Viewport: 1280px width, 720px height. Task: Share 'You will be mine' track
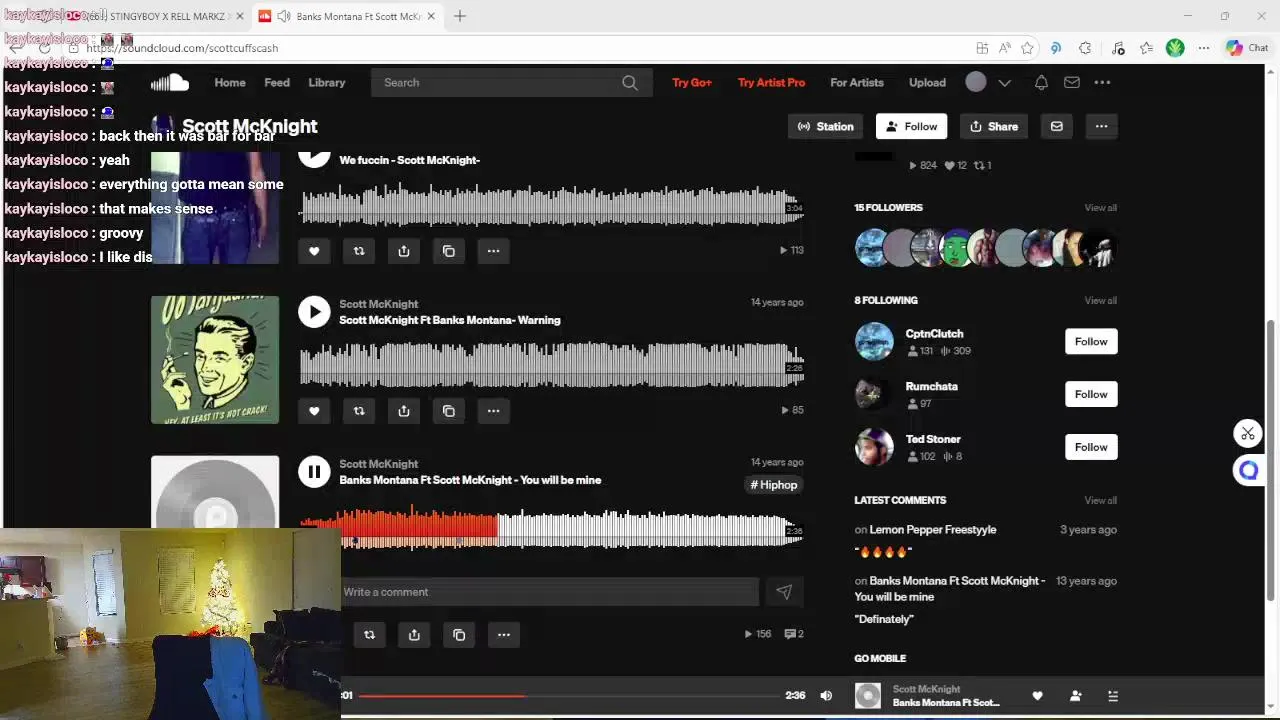coord(414,635)
